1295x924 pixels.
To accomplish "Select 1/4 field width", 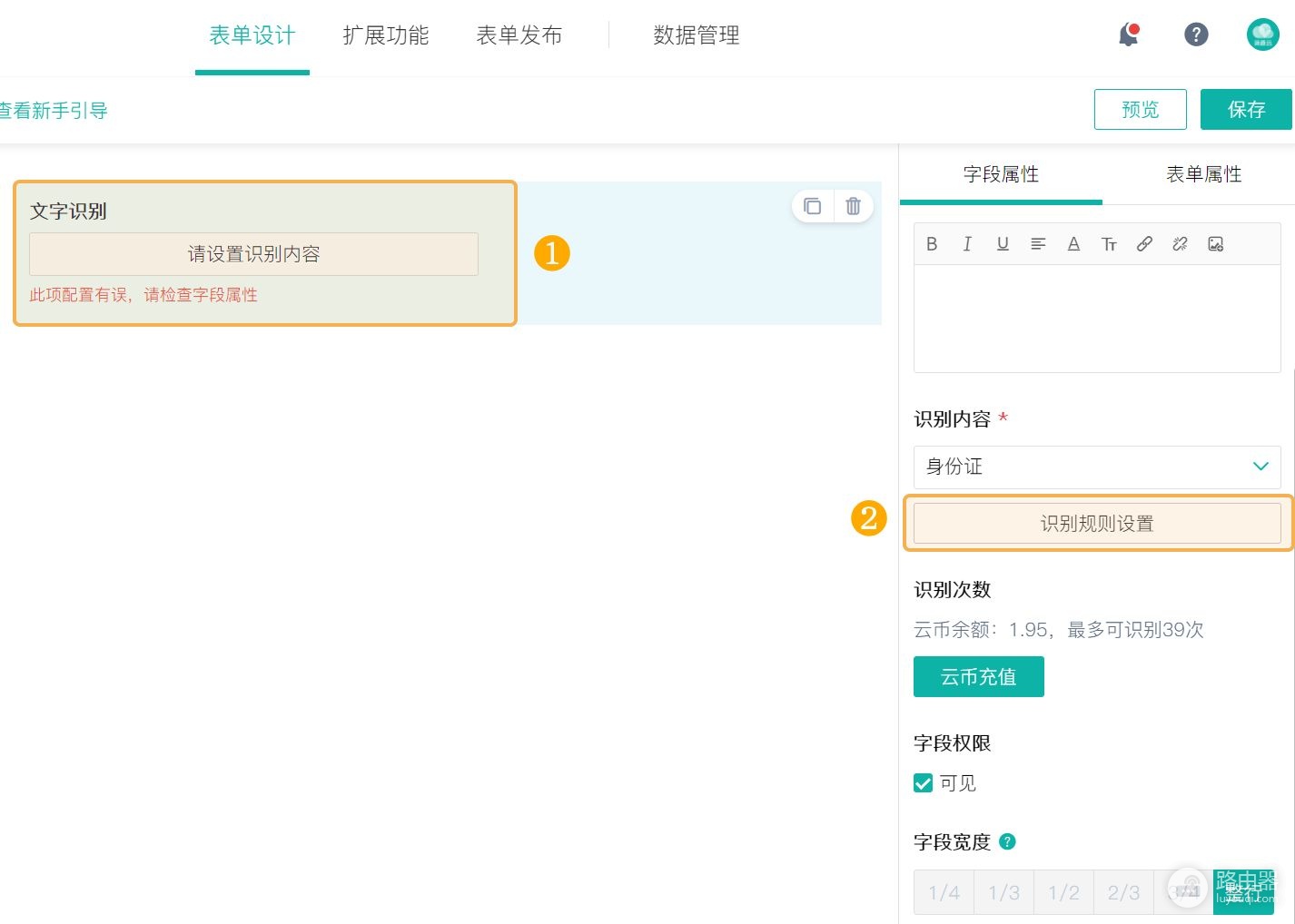I will 944,892.
